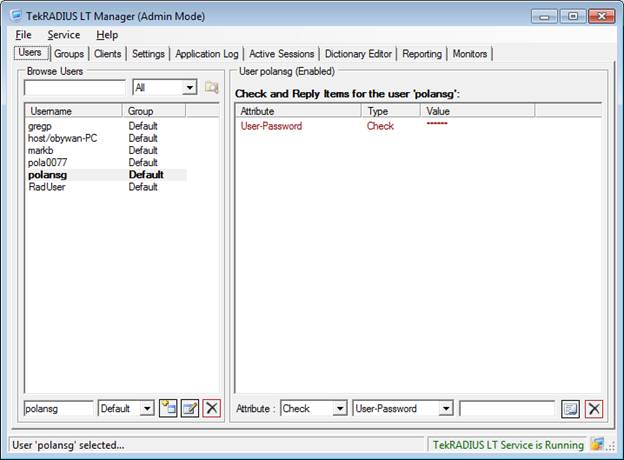The height and width of the screenshot is (460, 624).
Task: Open the Default group dropdown below user list
Action: [147, 409]
